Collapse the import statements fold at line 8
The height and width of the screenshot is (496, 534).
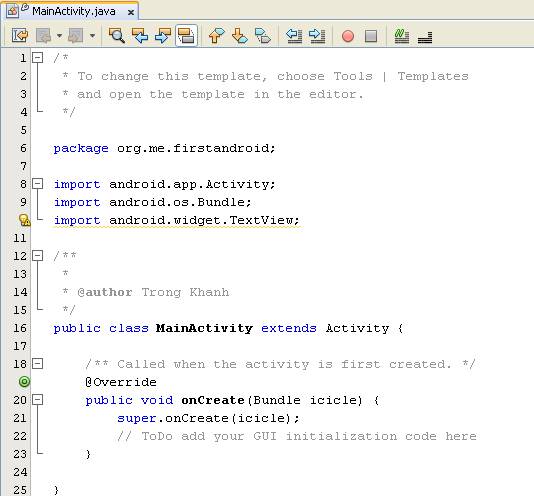[37, 184]
